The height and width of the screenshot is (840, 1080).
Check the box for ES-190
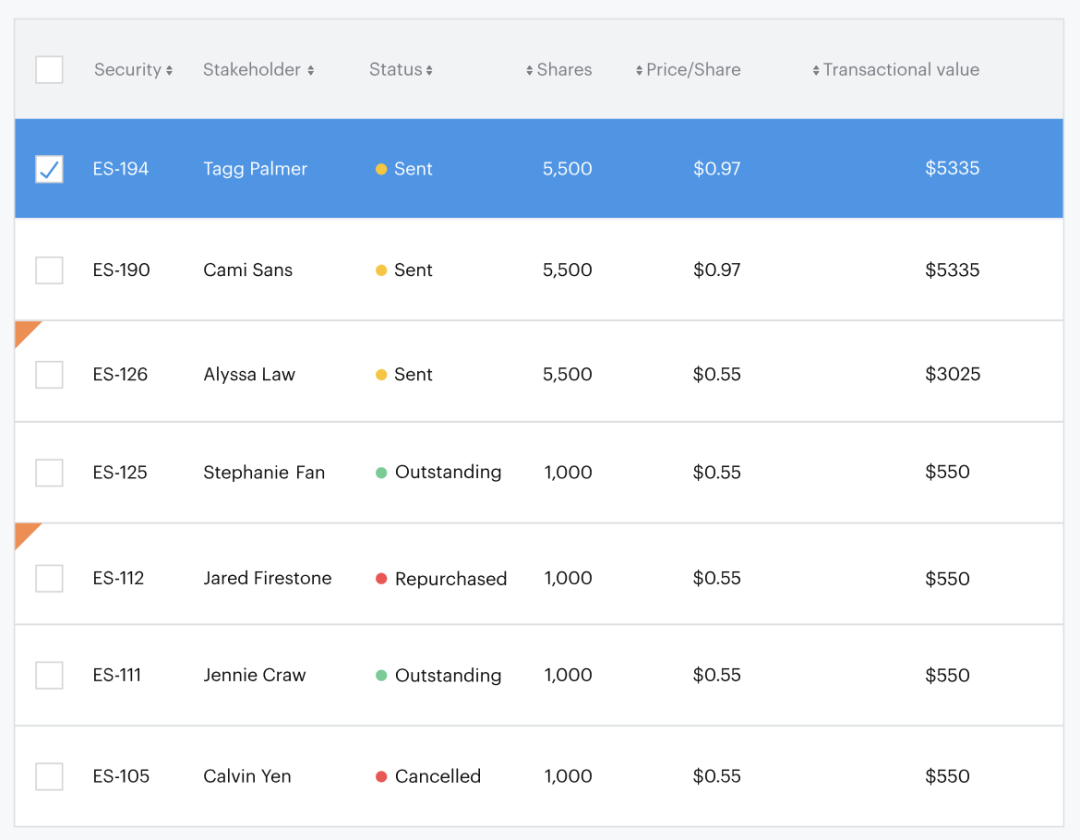(x=49, y=270)
